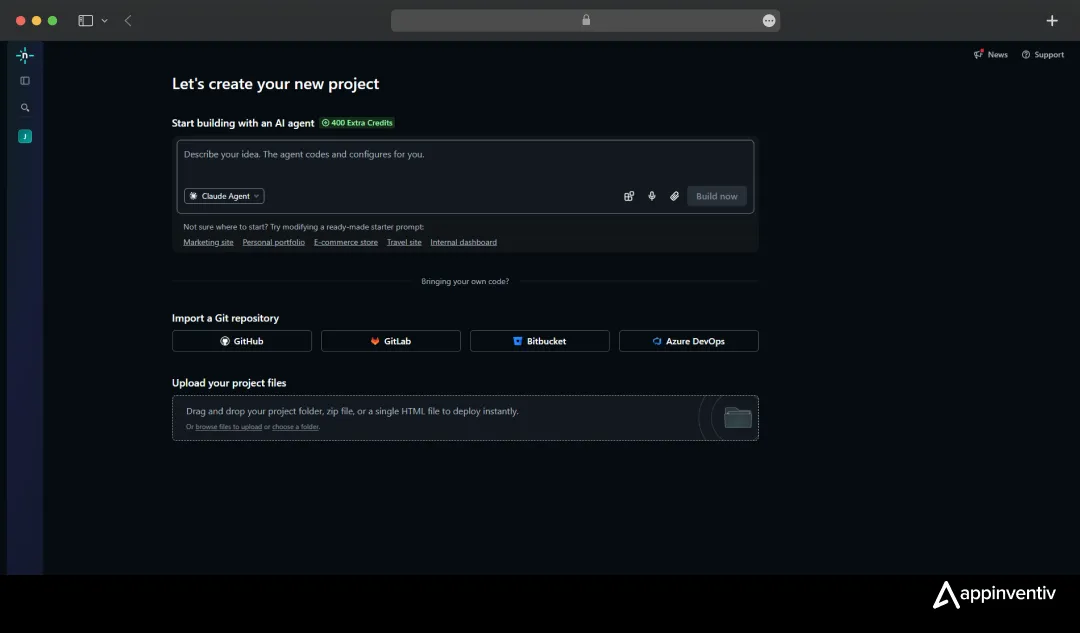The image size is (1080, 633).
Task: Open your user avatar menu
Action: point(24,136)
